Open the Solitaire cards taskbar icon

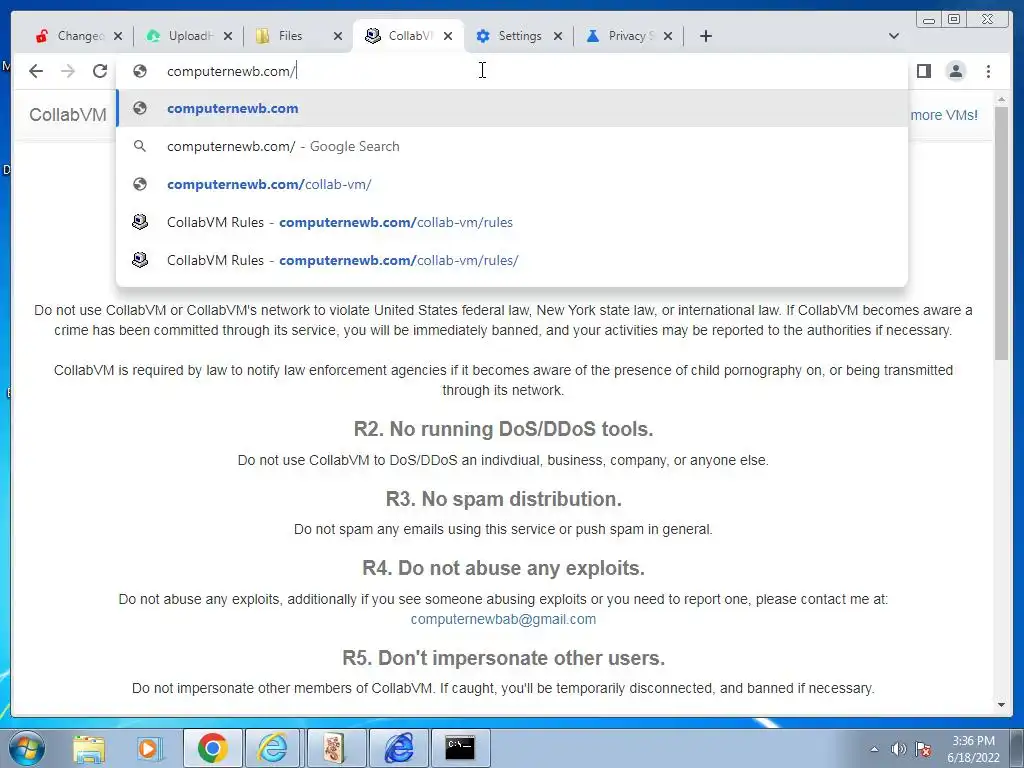[335, 748]
